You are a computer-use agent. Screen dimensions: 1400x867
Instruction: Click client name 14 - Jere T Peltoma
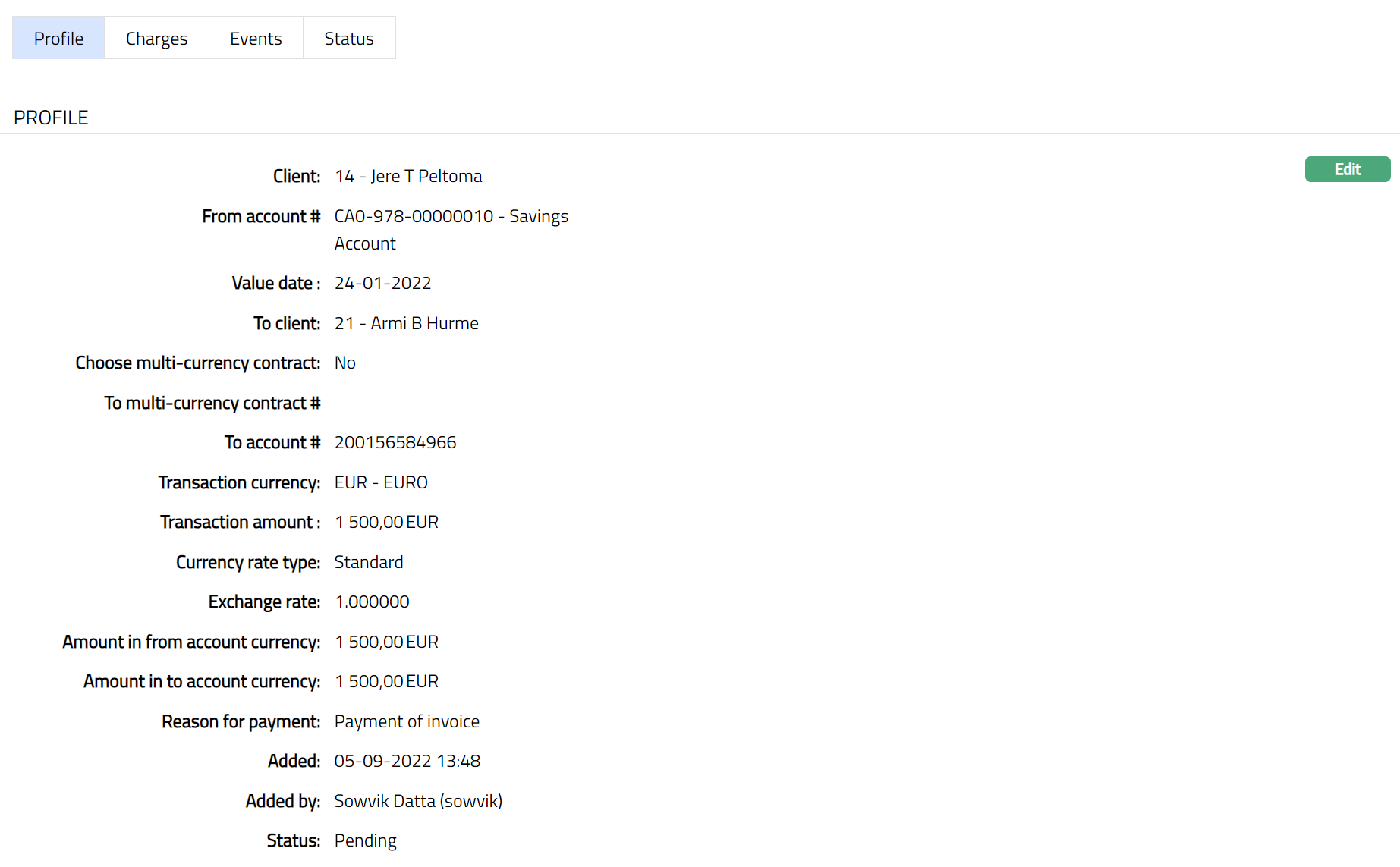407,176
